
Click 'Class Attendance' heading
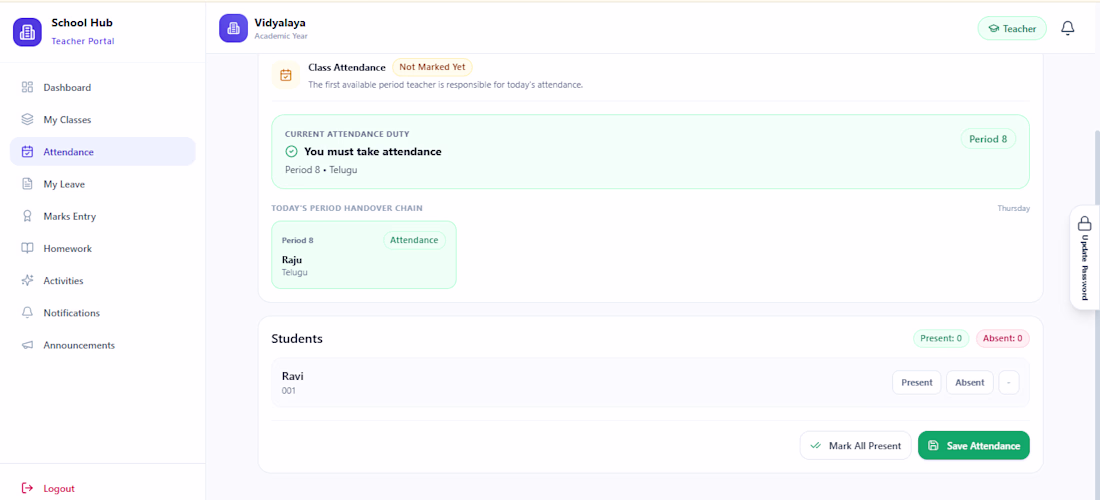pyautogui.click(x=347, y=67)
